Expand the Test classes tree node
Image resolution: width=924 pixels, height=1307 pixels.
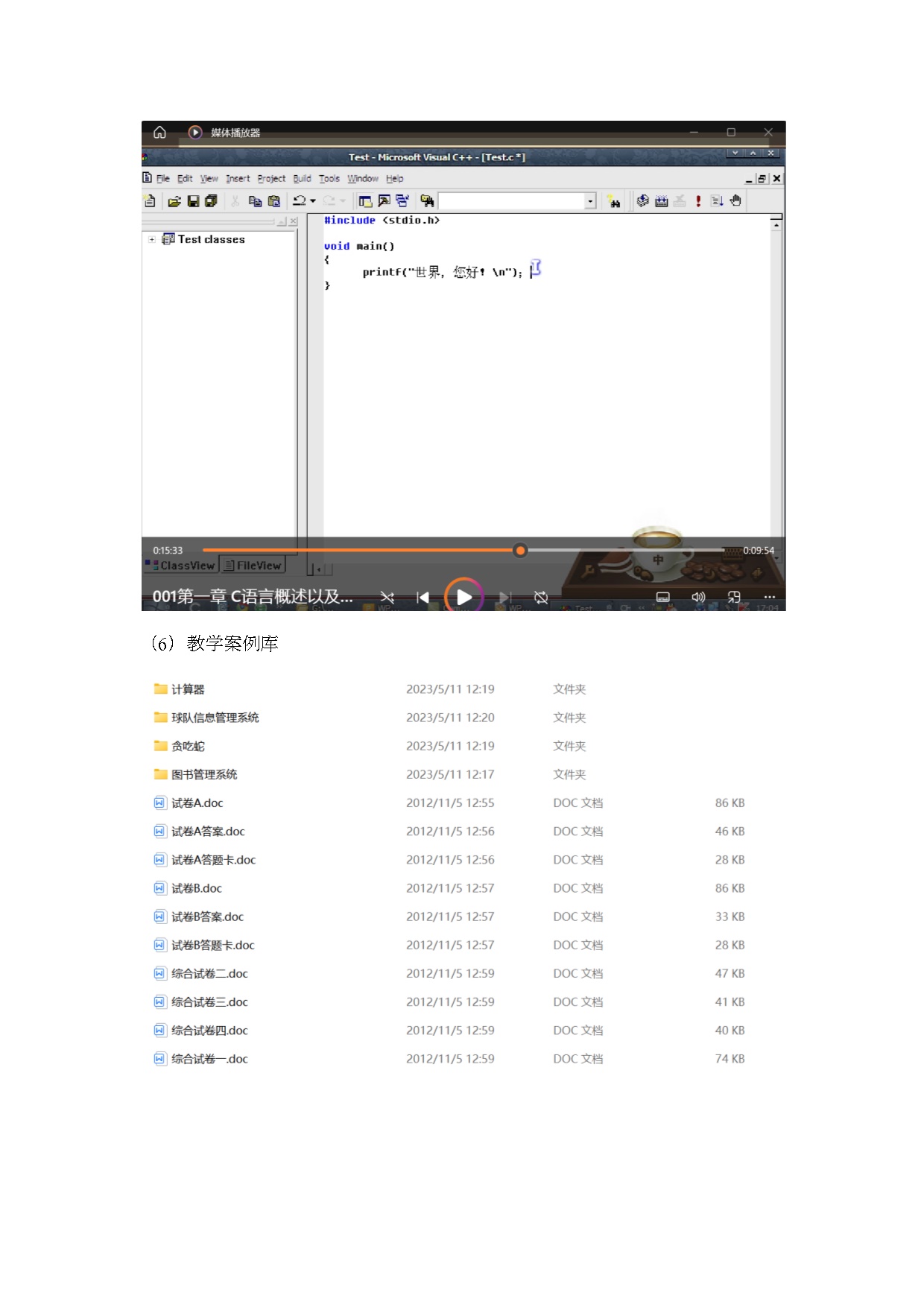(152, 240)
